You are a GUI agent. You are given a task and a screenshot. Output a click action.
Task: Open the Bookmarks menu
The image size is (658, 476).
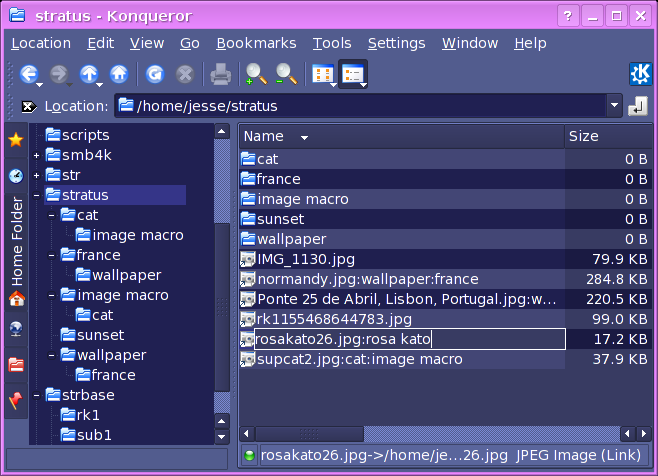pos(256,43)
